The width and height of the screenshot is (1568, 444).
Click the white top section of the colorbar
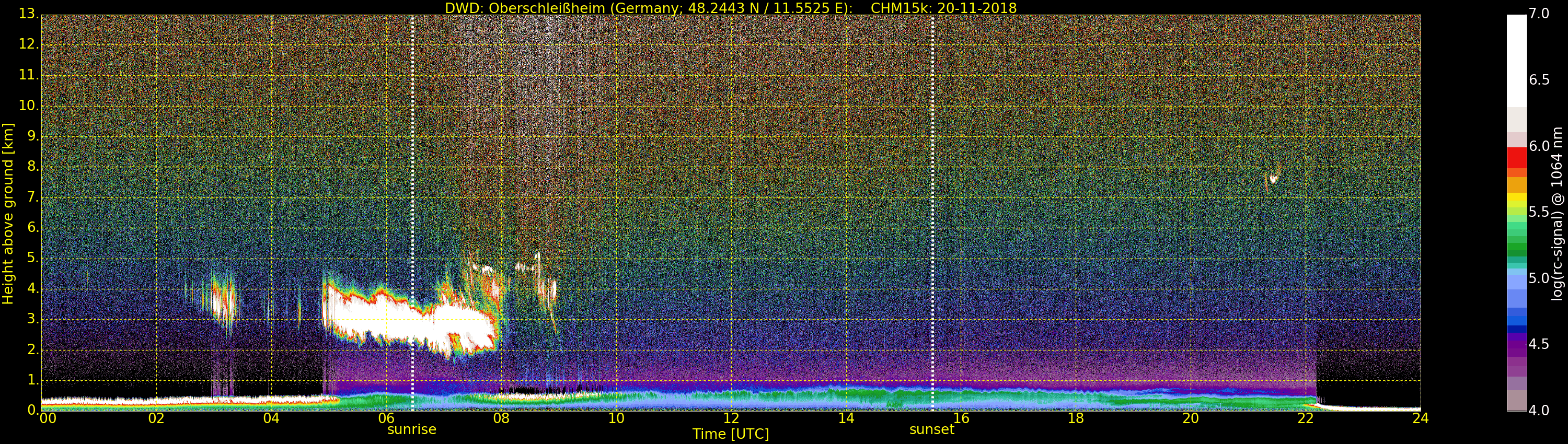coord(1516,61)
